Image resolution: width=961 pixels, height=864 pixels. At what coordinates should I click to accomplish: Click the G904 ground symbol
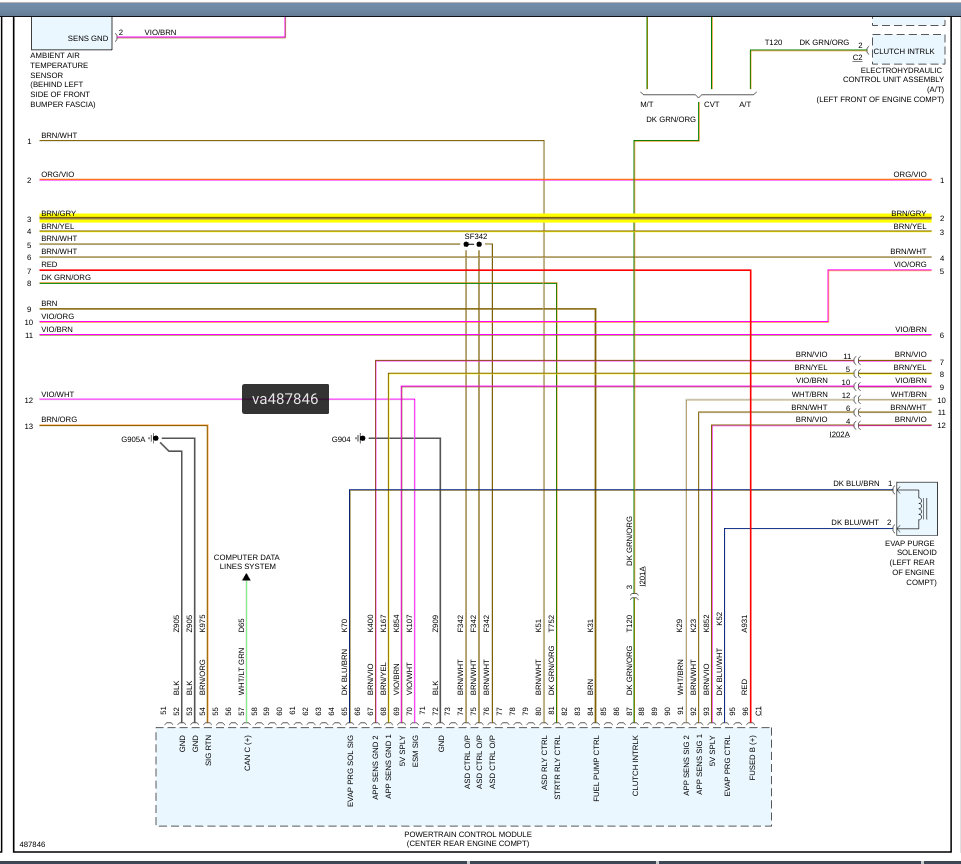[361, 438]
